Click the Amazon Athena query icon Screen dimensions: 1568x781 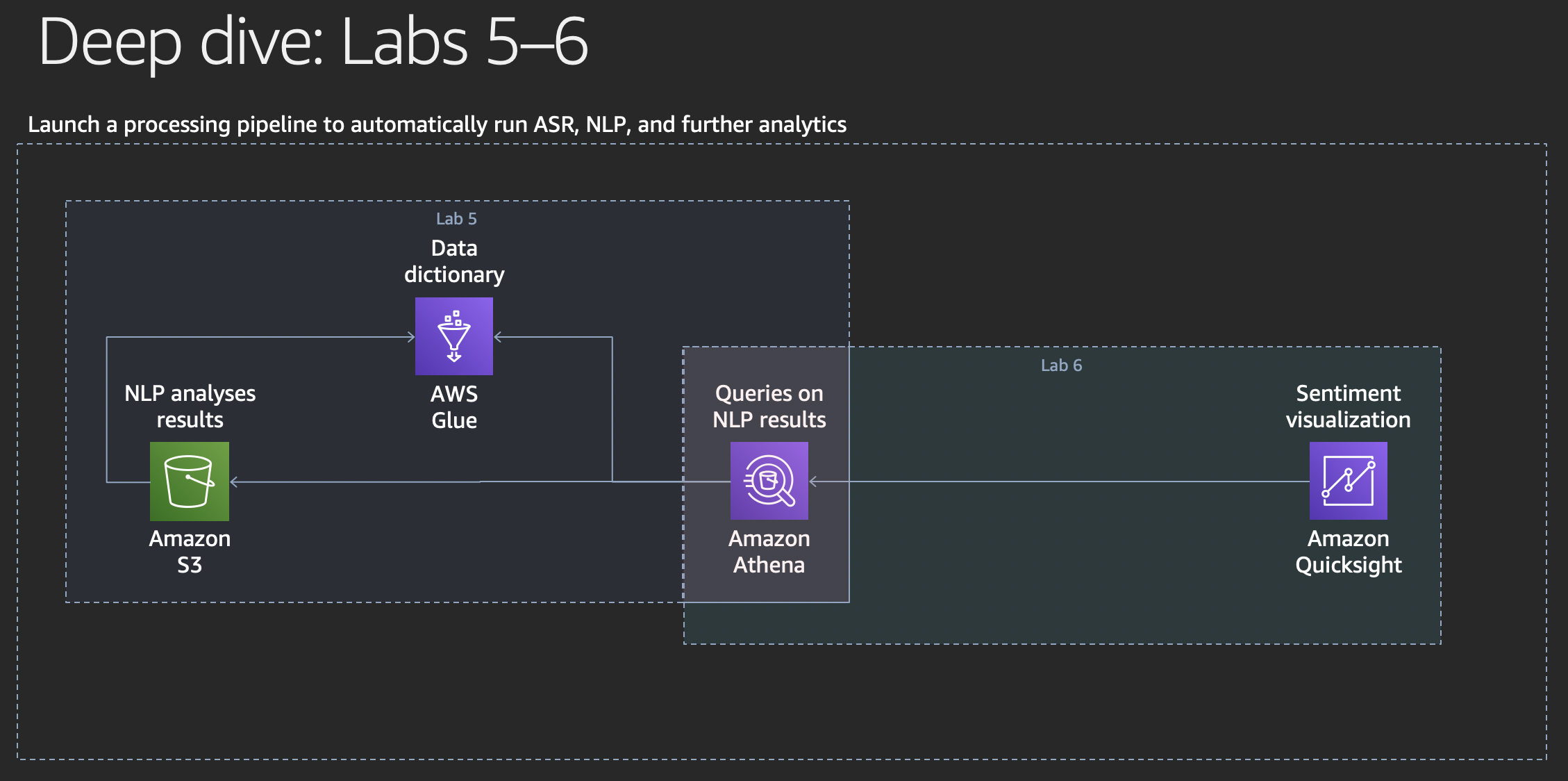pos(769,481)
